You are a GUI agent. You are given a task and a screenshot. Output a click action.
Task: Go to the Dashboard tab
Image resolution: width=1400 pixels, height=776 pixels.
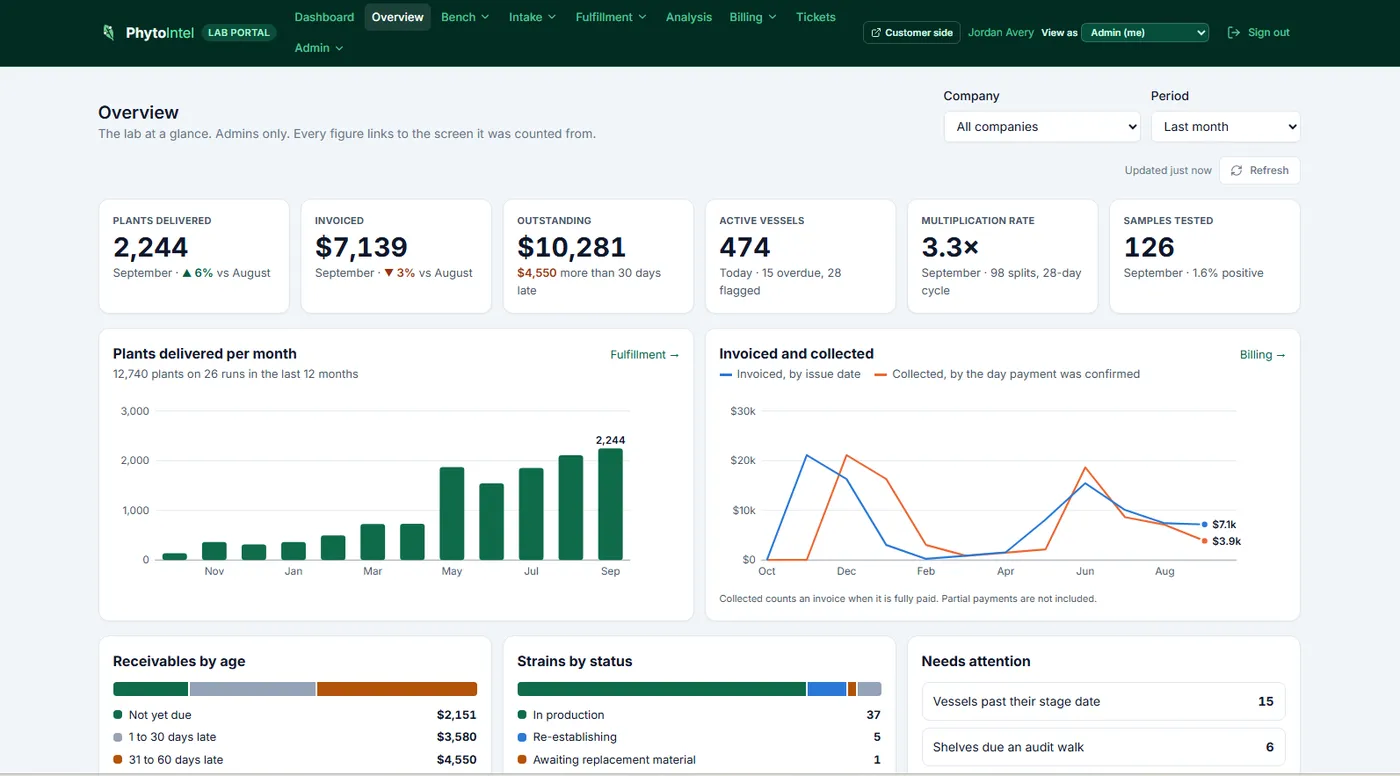point(324,17)
